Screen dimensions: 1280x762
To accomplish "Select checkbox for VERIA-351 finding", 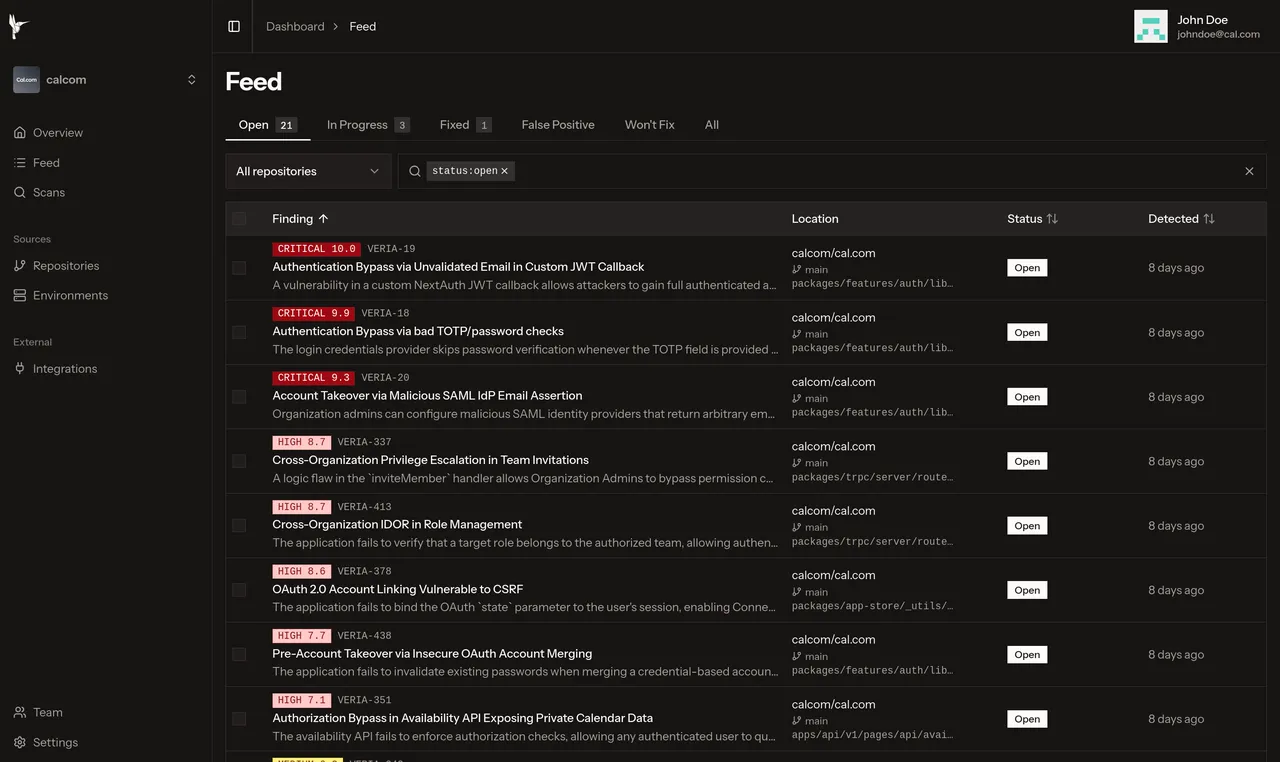I will click(x=239, y=719).
